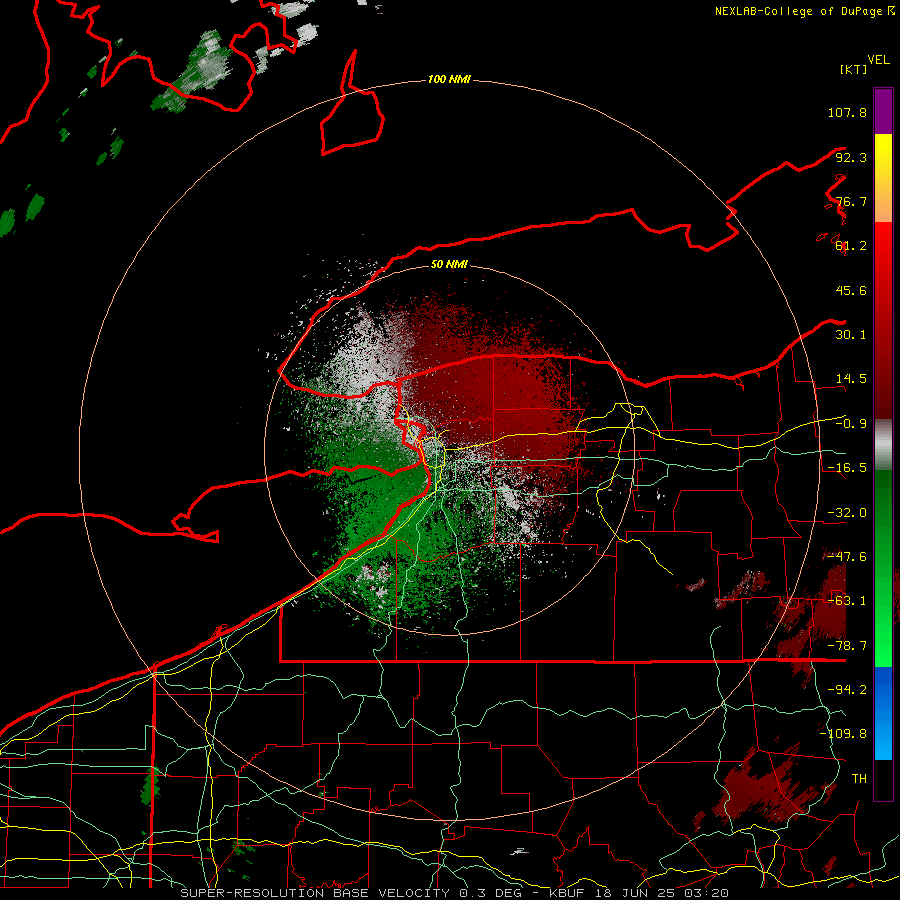Screen dimensions: 900x900
Task: Click the 107.8 value on velocity scale
Action: point(847,112)
